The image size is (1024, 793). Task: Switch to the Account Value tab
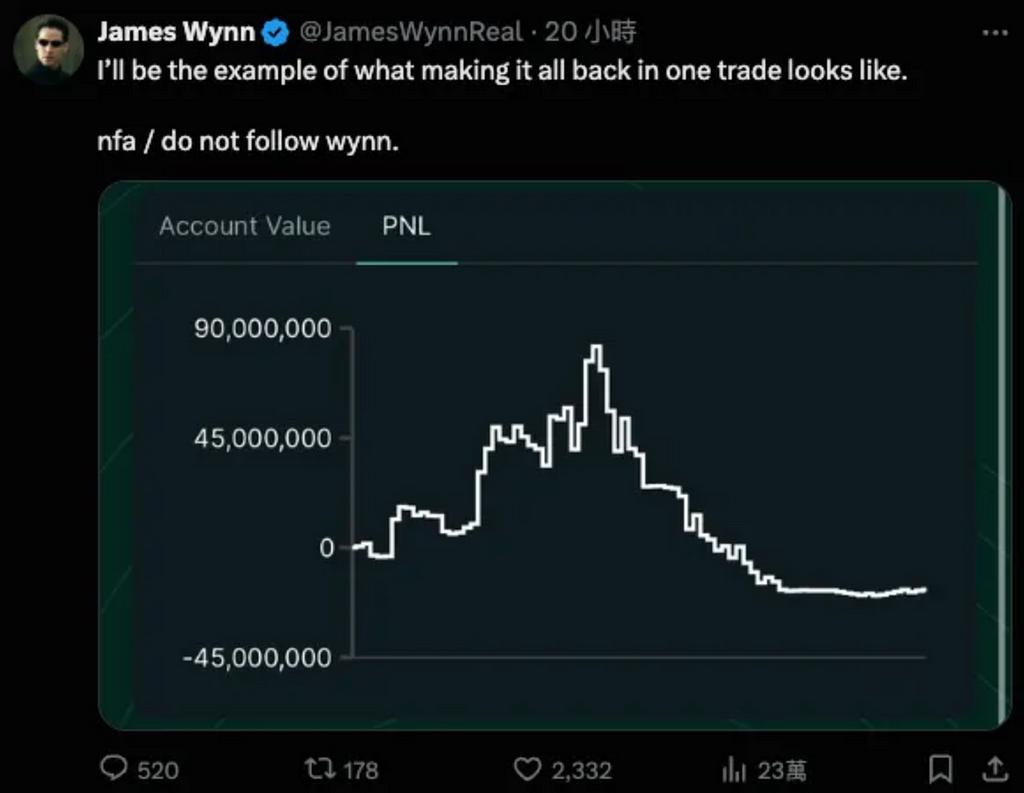pyautogui.click(x=245, y=226)
